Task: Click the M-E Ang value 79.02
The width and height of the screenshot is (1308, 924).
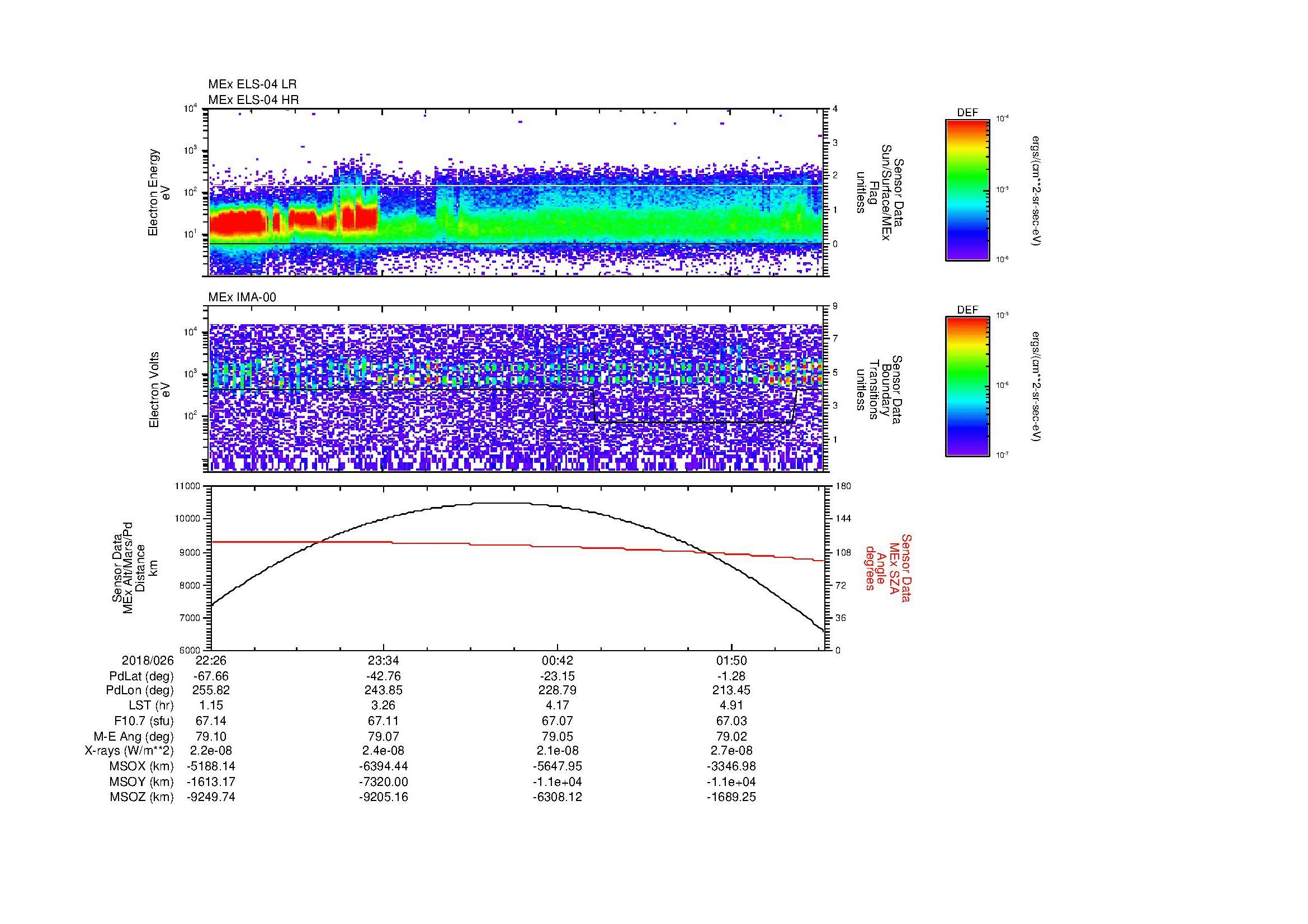Action: coord(731,736)
